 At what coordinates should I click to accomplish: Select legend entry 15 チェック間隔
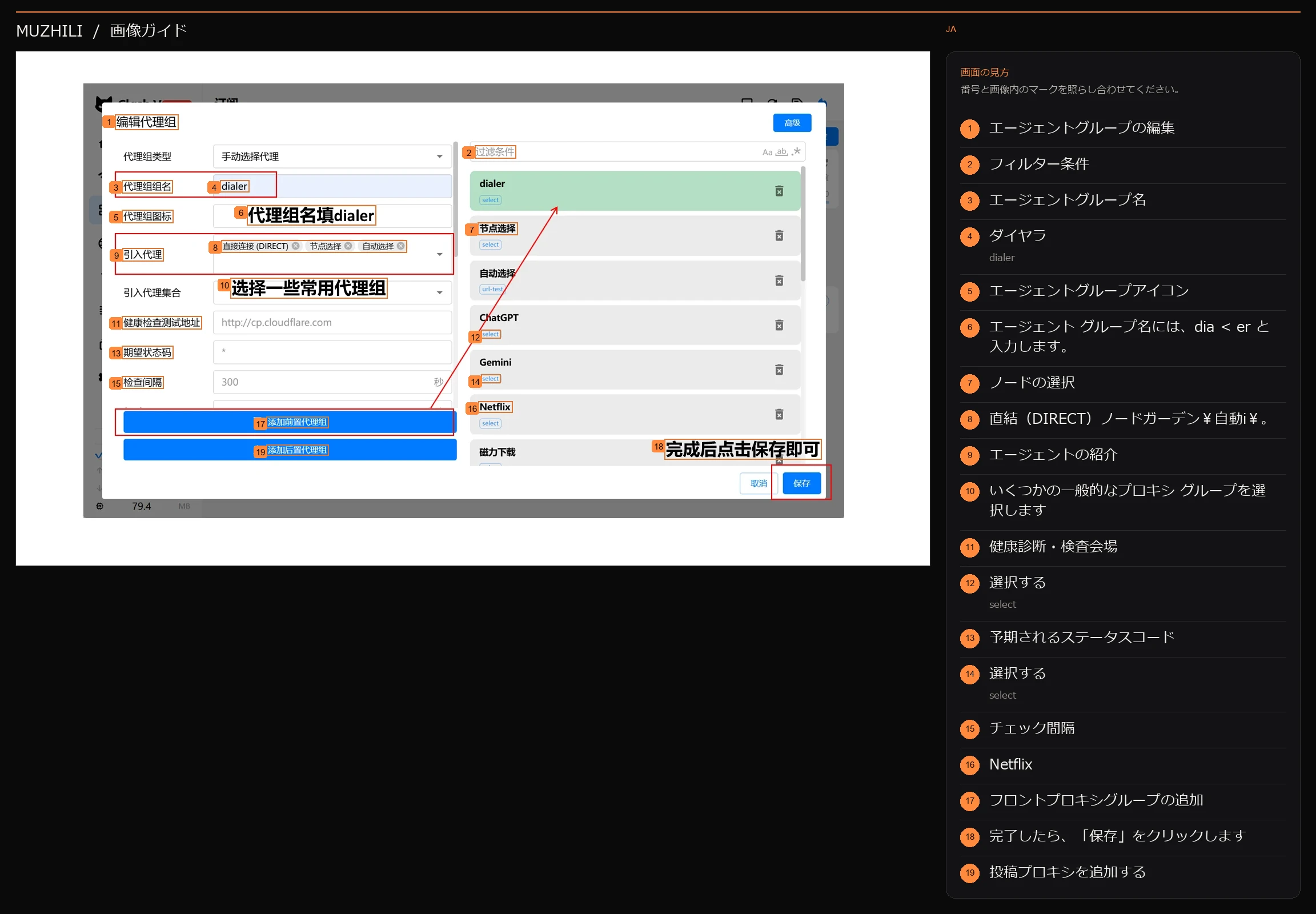(1122, 729)
